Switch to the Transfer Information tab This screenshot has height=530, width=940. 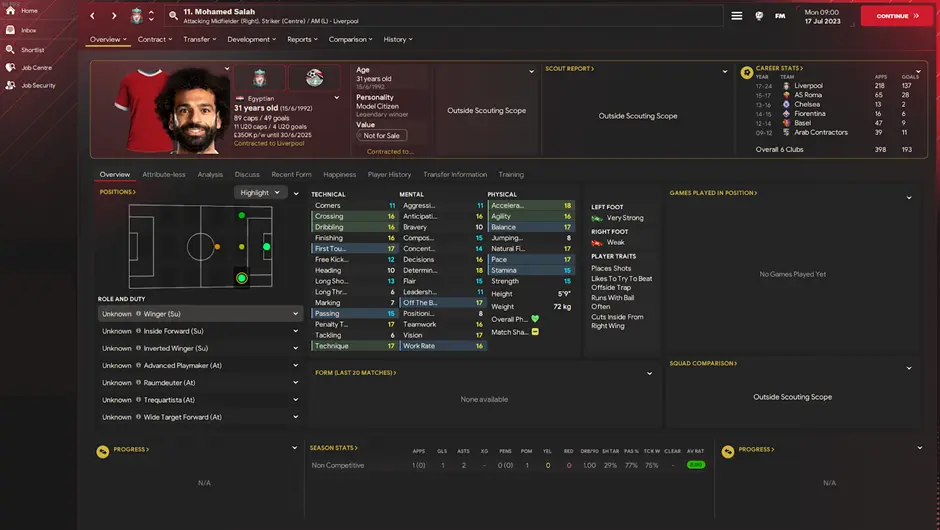coord(455,174)
